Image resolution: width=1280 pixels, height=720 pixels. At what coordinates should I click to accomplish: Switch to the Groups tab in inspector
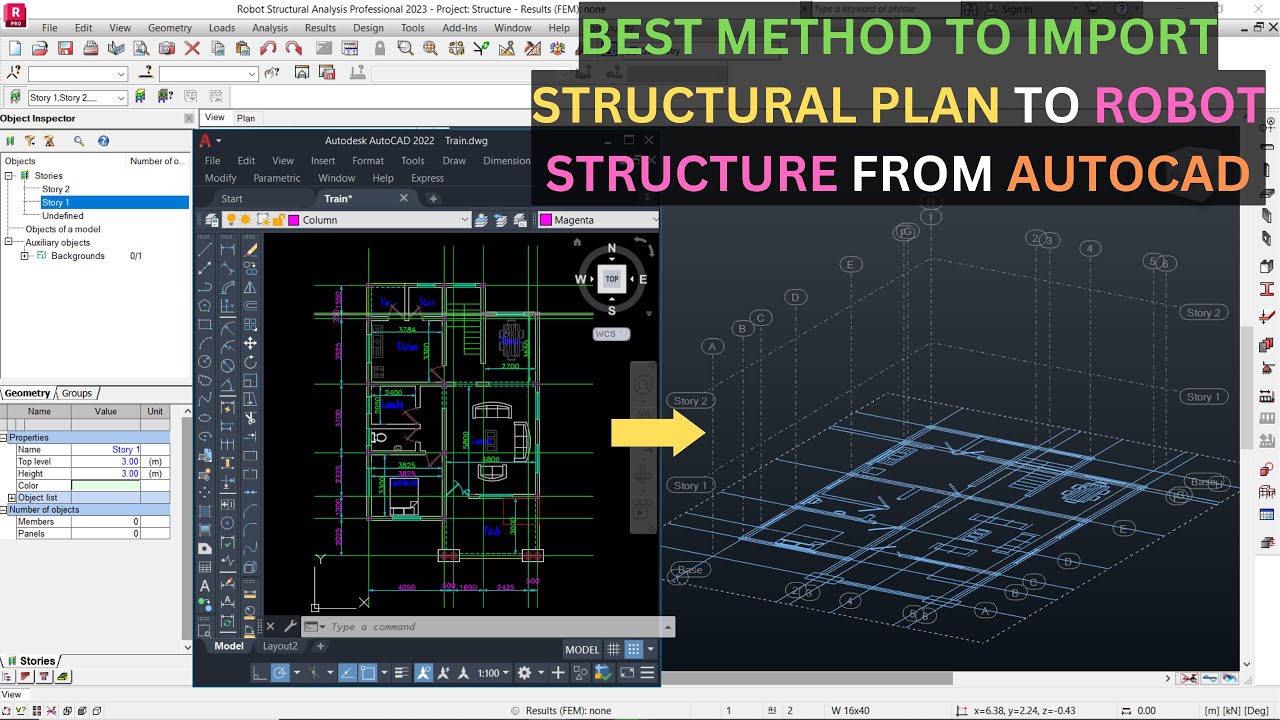coord(77,393)
